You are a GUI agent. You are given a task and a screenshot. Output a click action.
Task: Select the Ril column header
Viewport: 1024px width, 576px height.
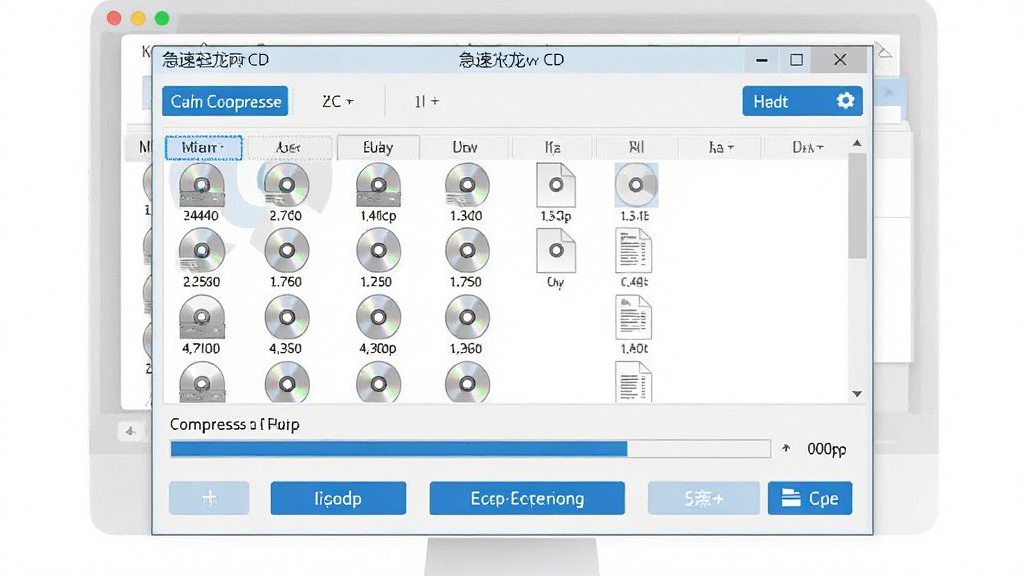pos(636,148)
